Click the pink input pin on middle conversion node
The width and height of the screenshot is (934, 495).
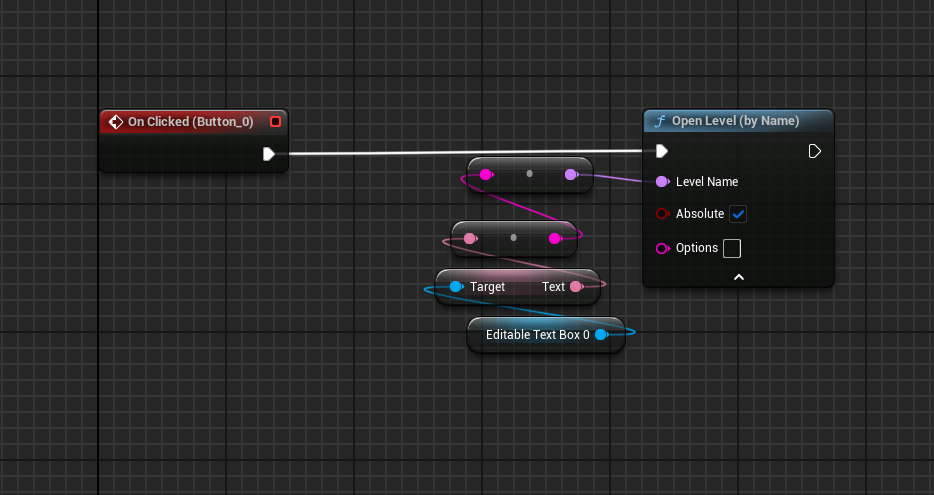click(470, 238)
